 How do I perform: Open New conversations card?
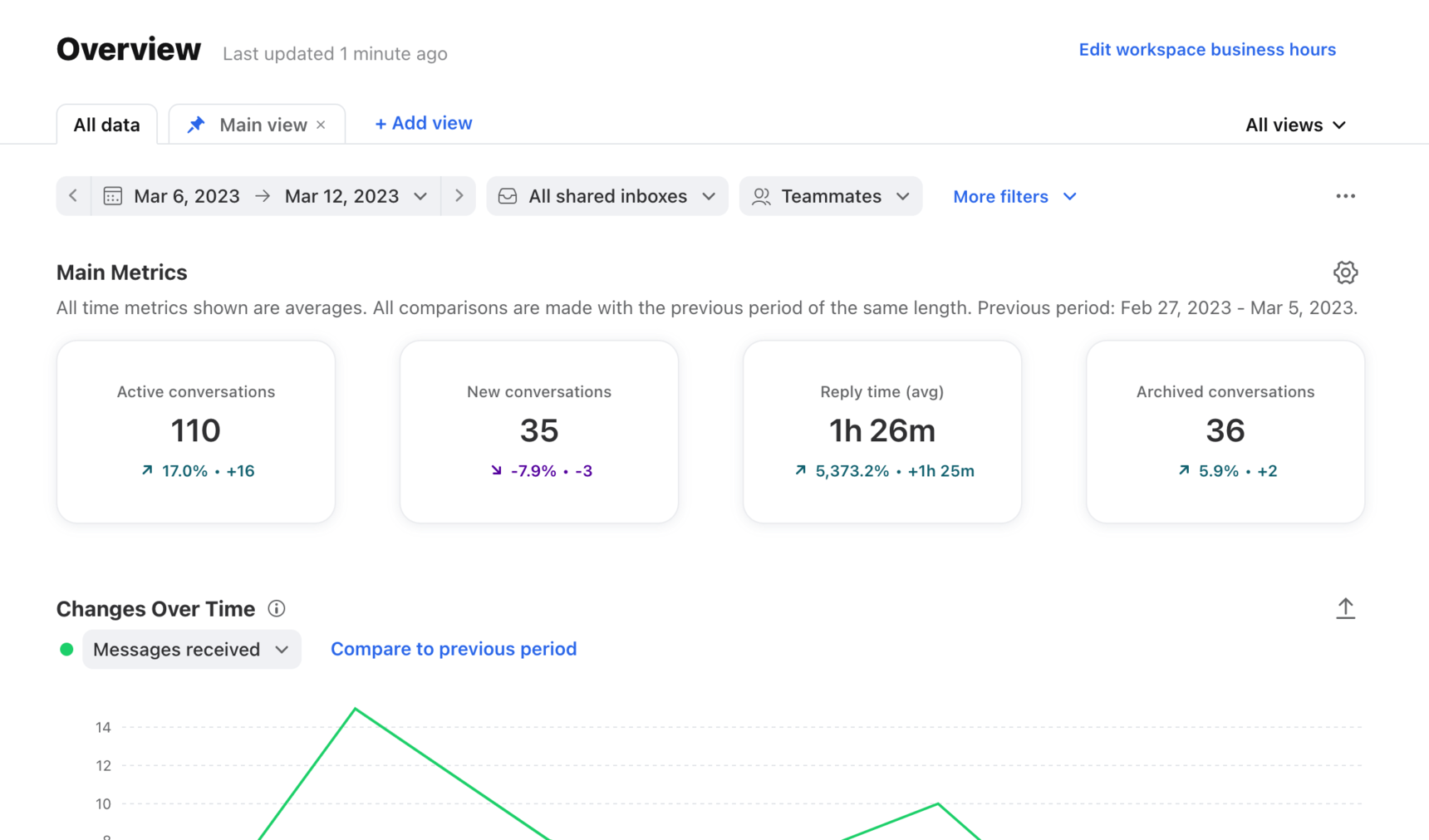[539, 432]
